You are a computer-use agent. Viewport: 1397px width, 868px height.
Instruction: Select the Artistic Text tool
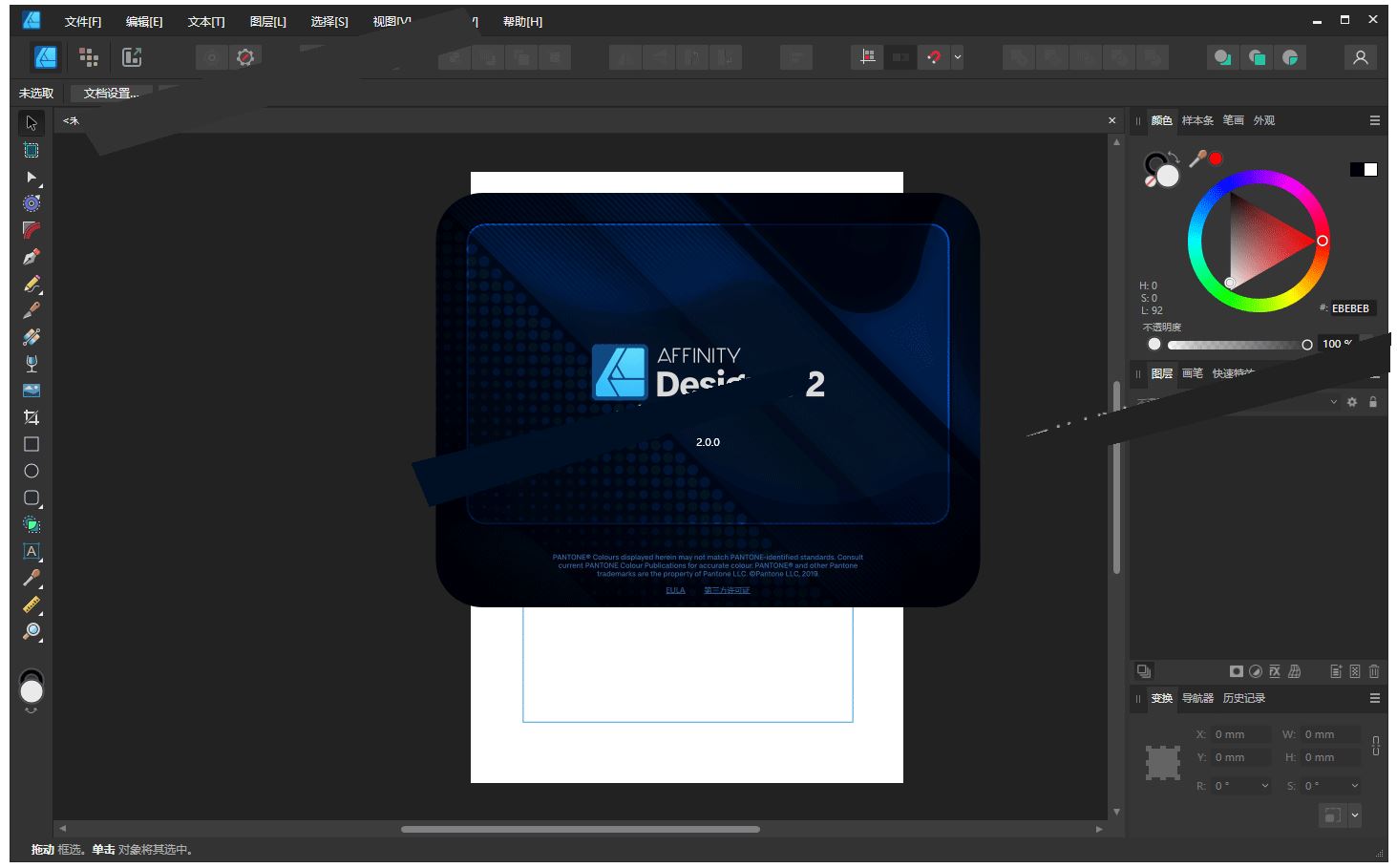pyautogui.click(x=32, y=551)
